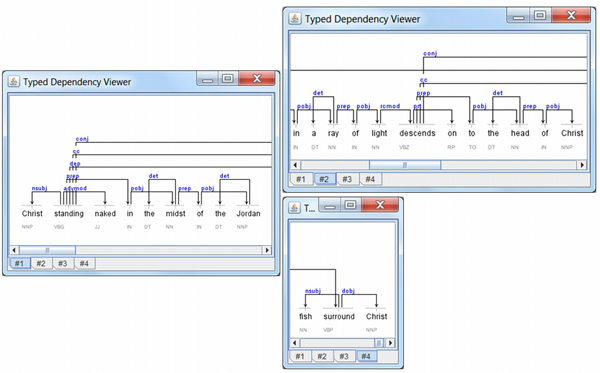600x373 pixels.
Task: Click the word 'head' in top-right viewer
Action: coord(520,133)
